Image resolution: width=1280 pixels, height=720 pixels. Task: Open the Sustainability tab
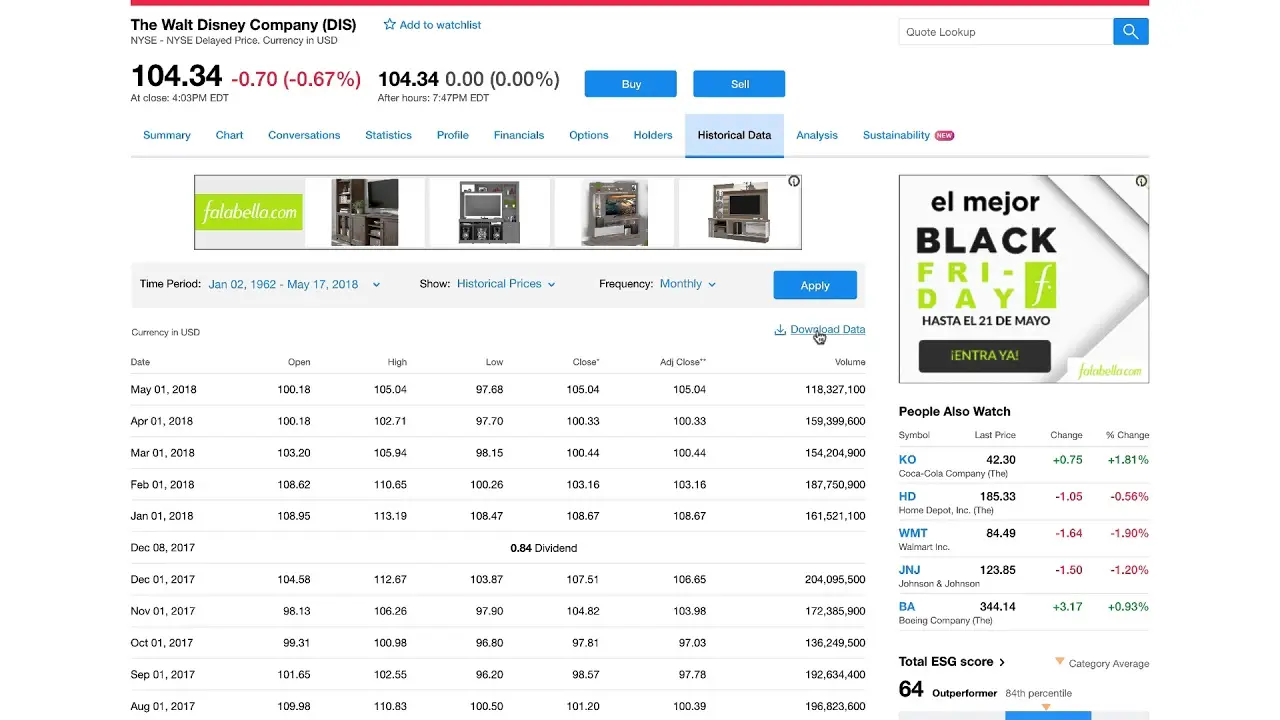coord(896,135)
